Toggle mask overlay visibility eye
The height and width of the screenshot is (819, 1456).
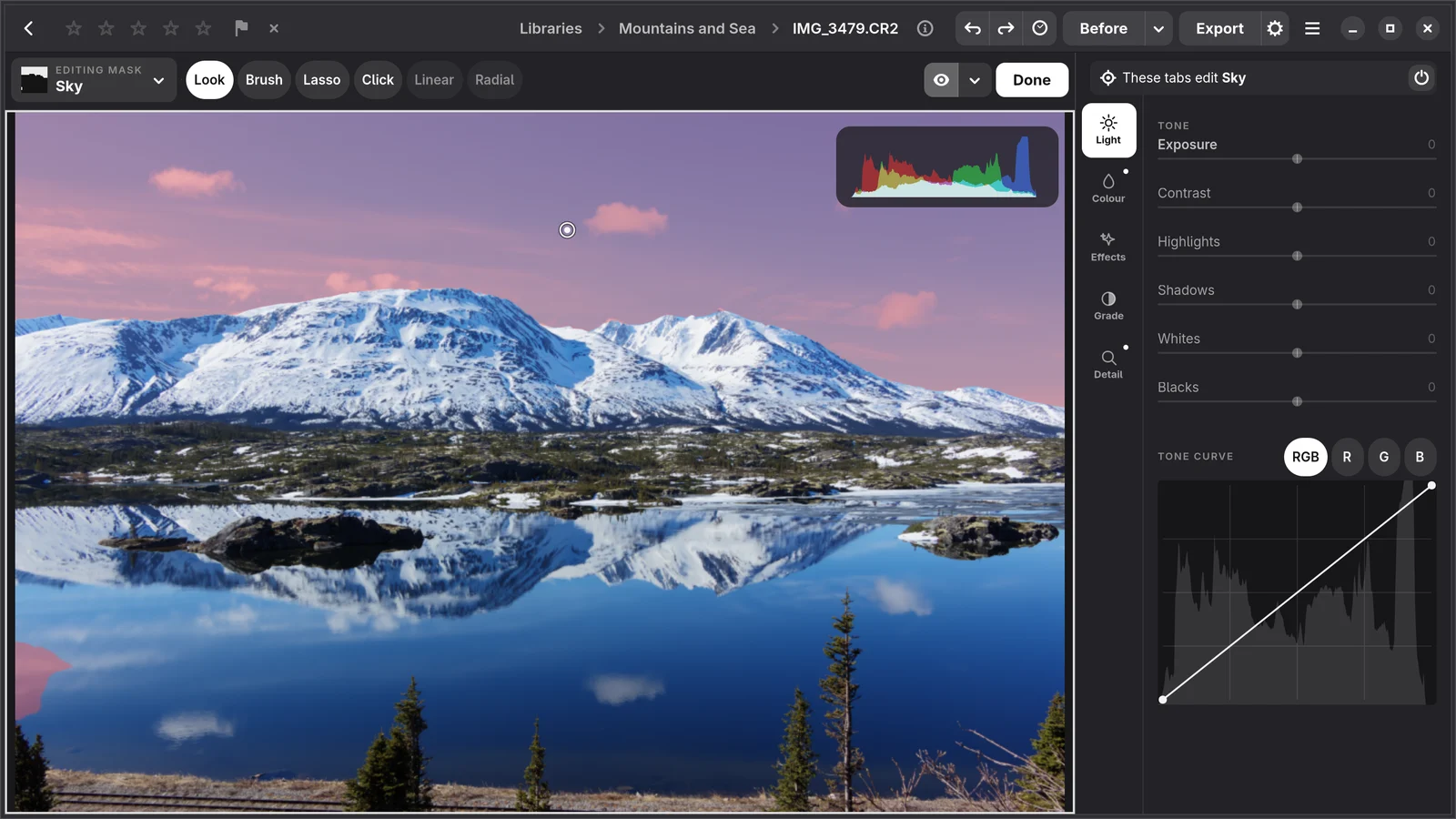941,80
